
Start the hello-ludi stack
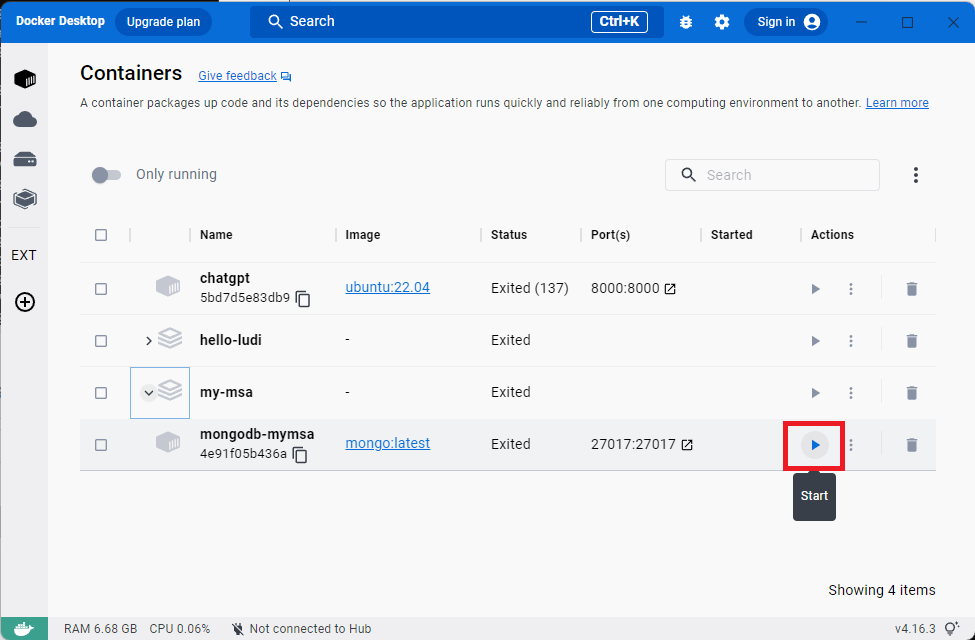815,341
